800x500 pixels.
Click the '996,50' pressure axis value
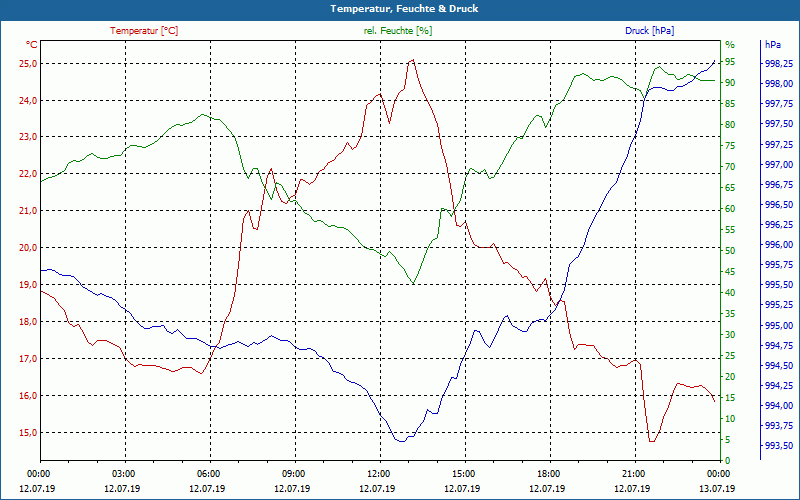779,205
